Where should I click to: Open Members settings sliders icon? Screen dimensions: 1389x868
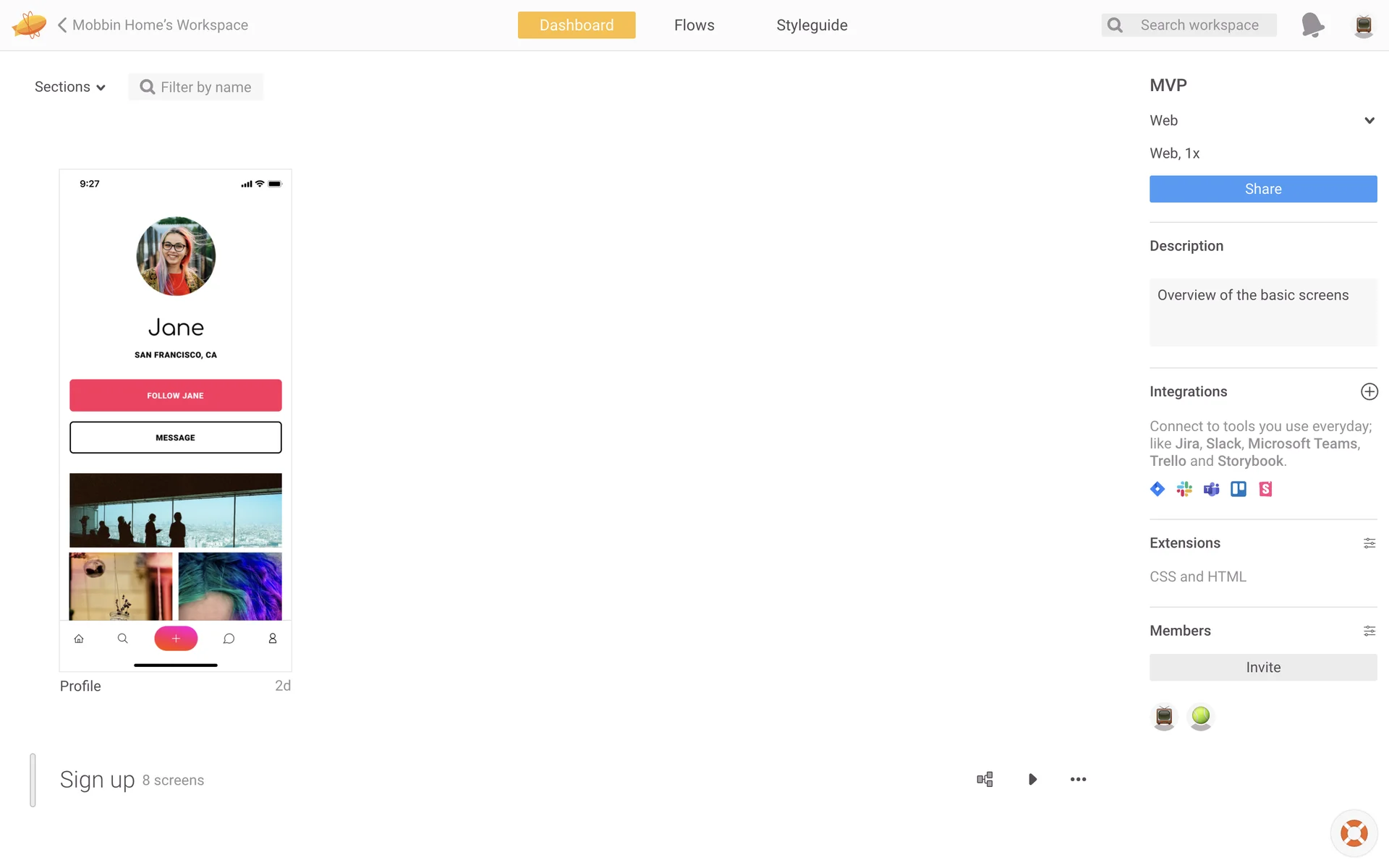pyautogui.click(x=1369, y=631)
